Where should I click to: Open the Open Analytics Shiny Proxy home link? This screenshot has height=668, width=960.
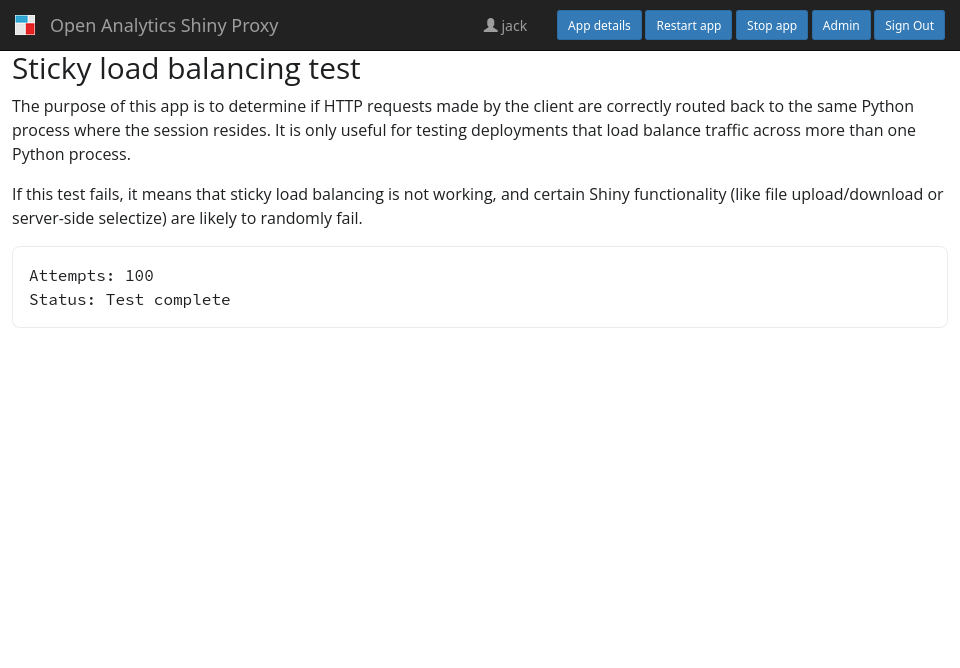click(164, 25)
